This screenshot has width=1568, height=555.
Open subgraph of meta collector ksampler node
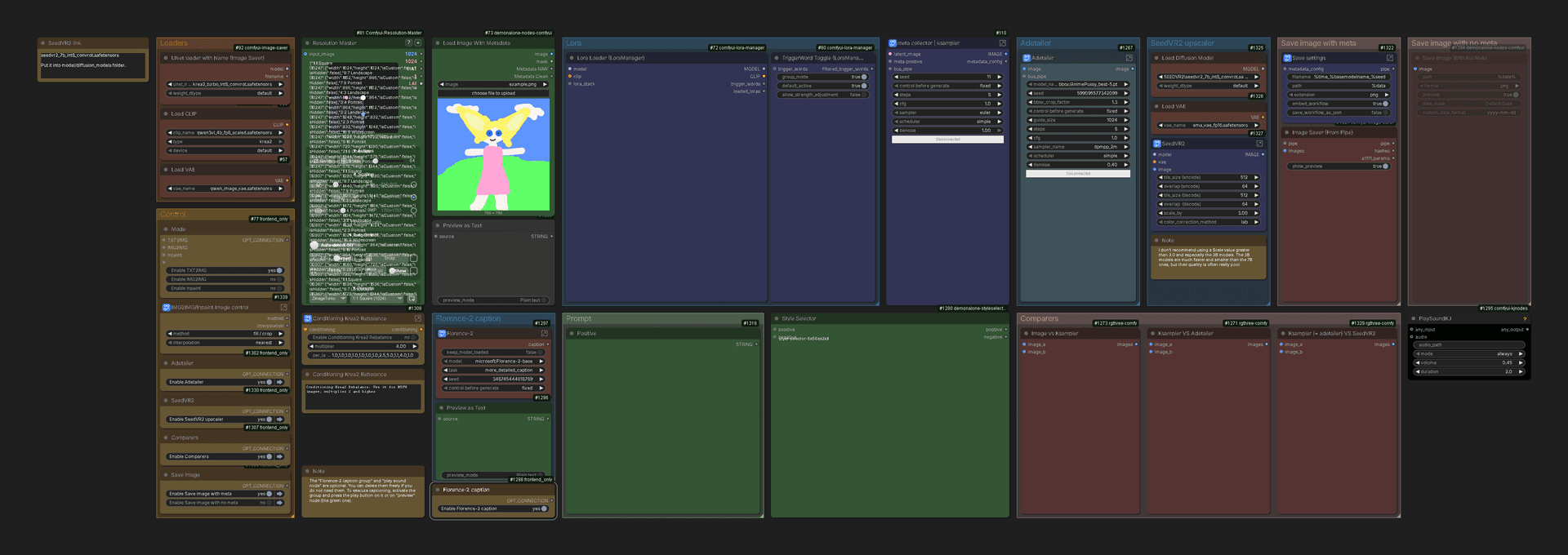(x=1002, y=43)
